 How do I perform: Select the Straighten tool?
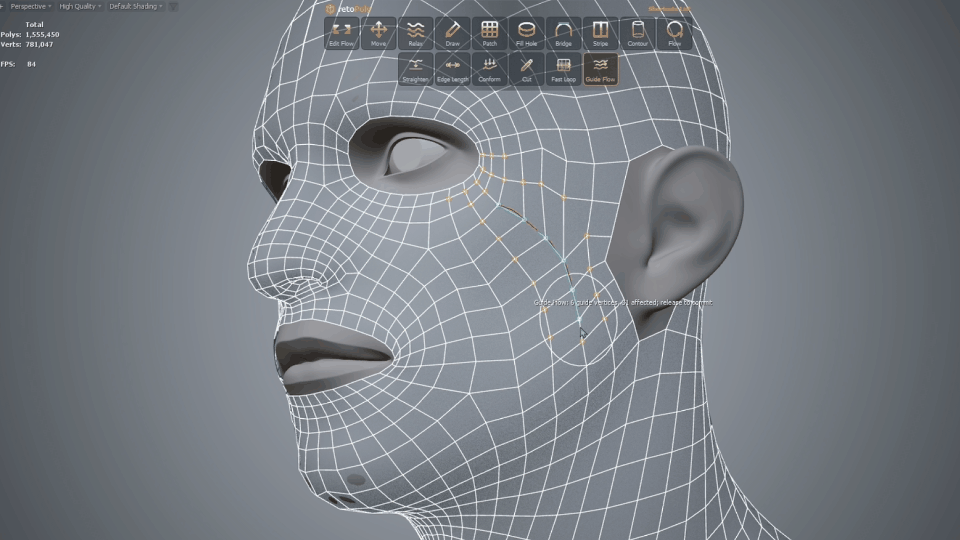416,69
